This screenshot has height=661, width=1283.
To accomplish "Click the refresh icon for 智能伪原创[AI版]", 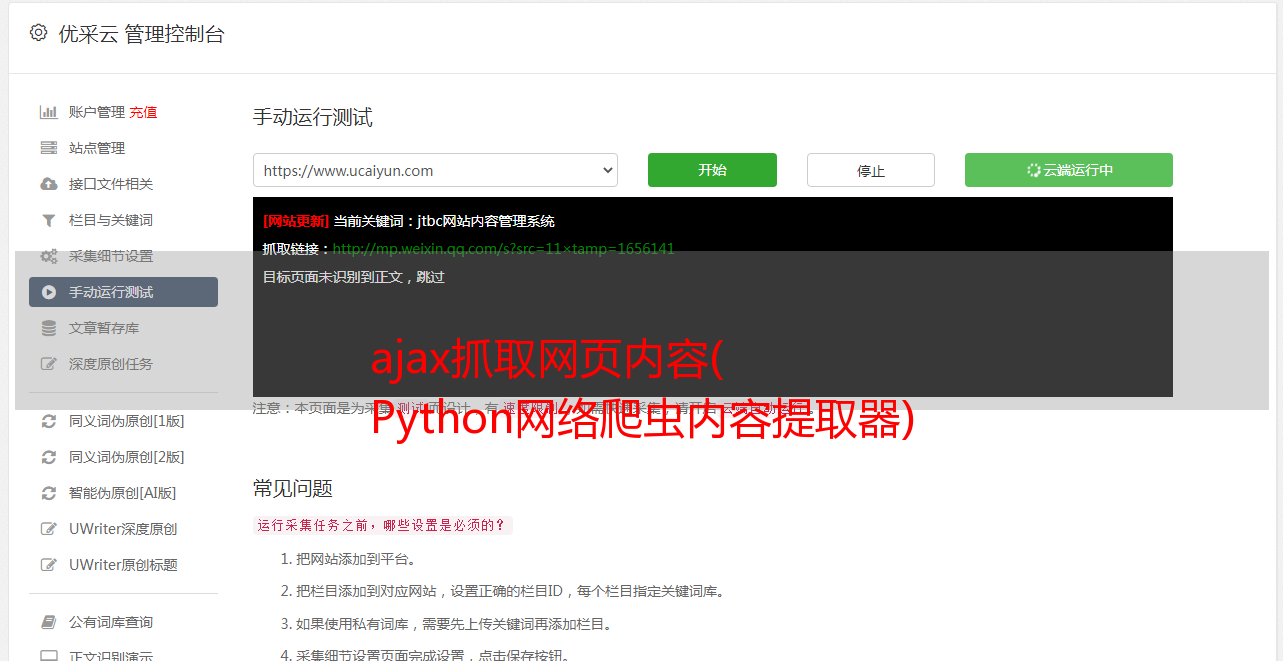I will 48,493.
